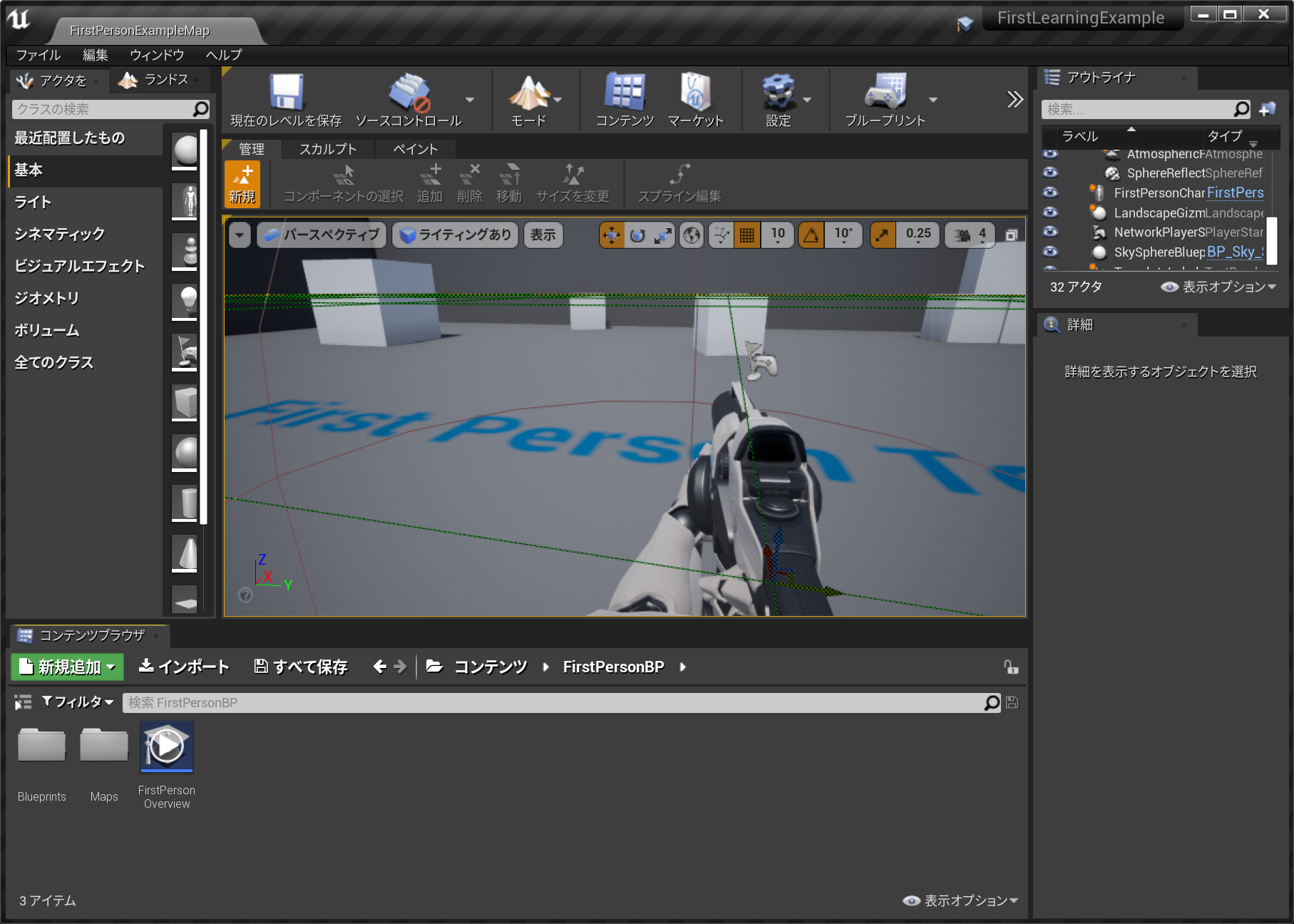Switch to ペイント landscape tab
Viewport: 1294px width, 924px height.
click(416, 149)
